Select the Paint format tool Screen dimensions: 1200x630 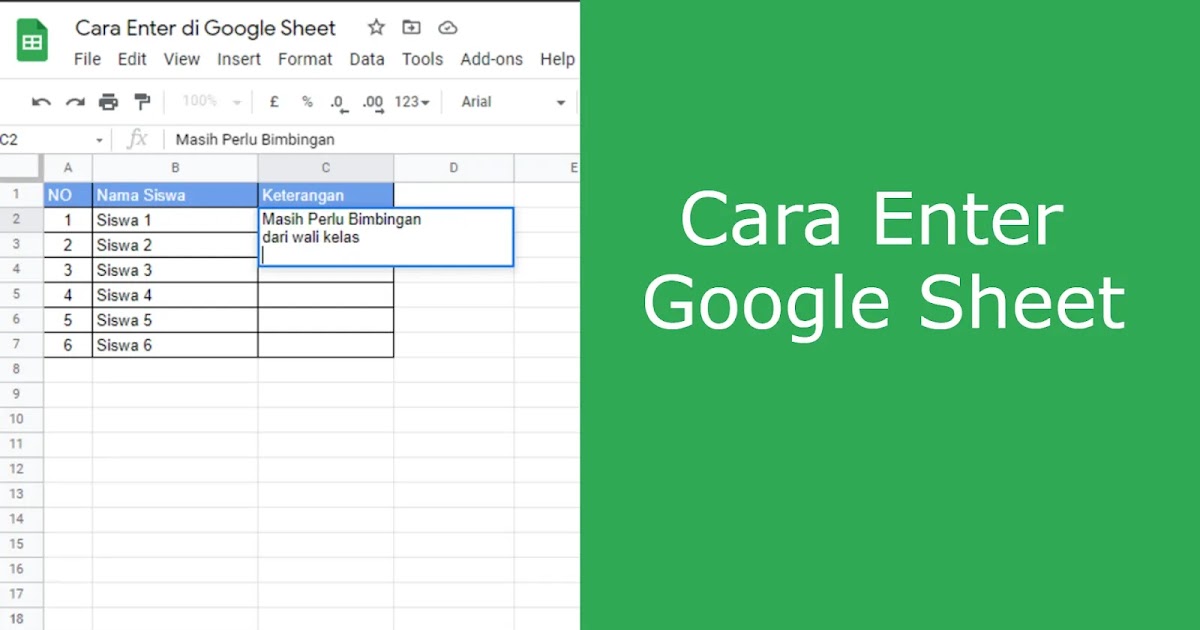pos(142,102)
